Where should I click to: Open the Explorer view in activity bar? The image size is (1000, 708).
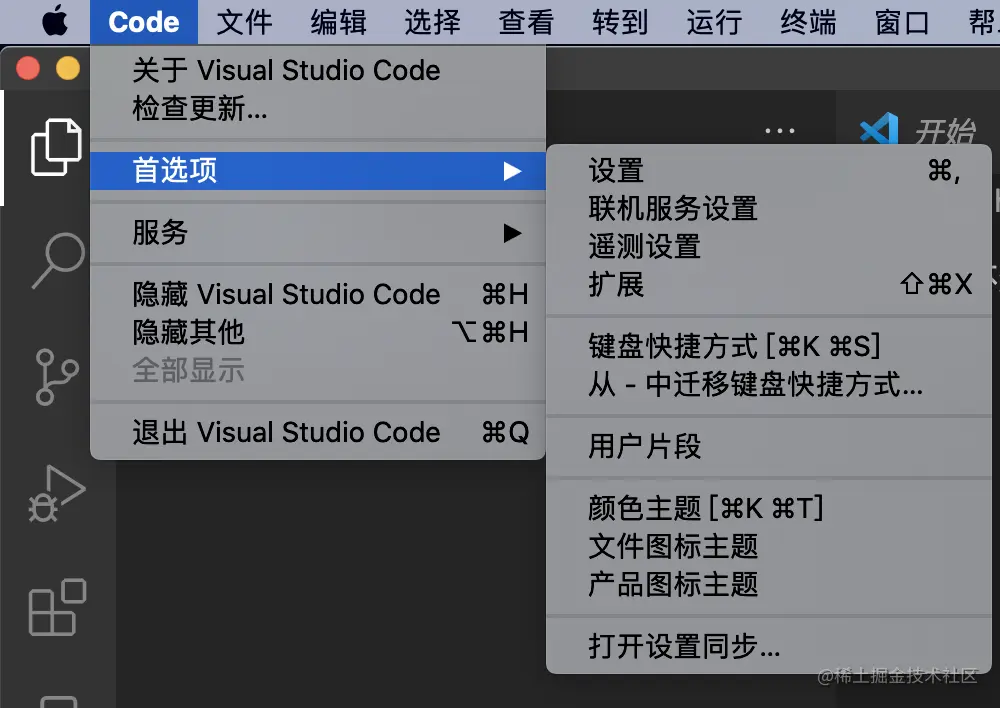pos(56,147)
